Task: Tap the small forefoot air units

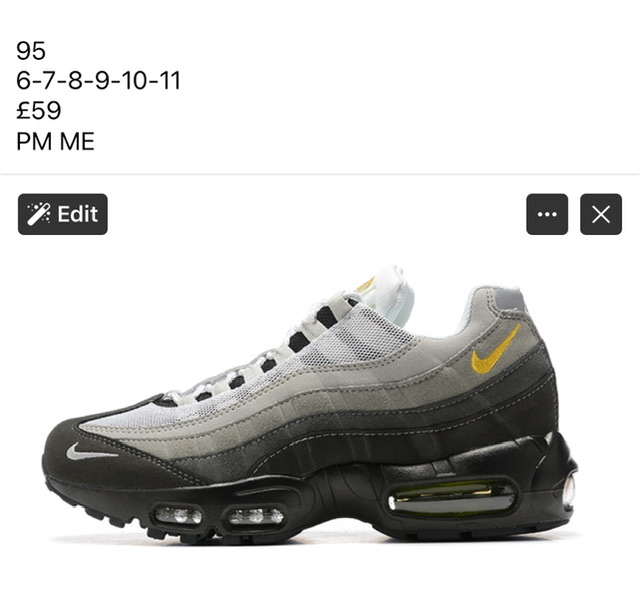Action: pyautogui.click(x=218, y=515)
